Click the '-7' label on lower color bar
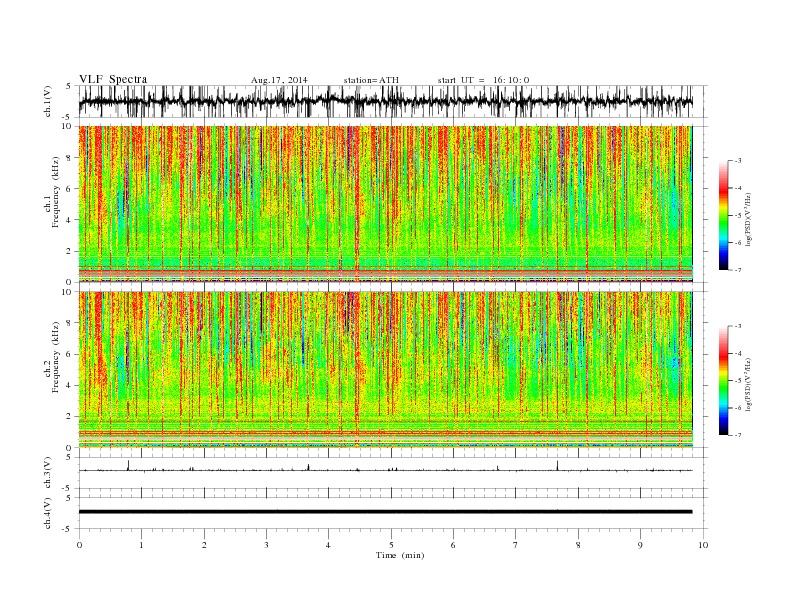The image size is (792, 612). pyautogui.click(x=737, y=435)
